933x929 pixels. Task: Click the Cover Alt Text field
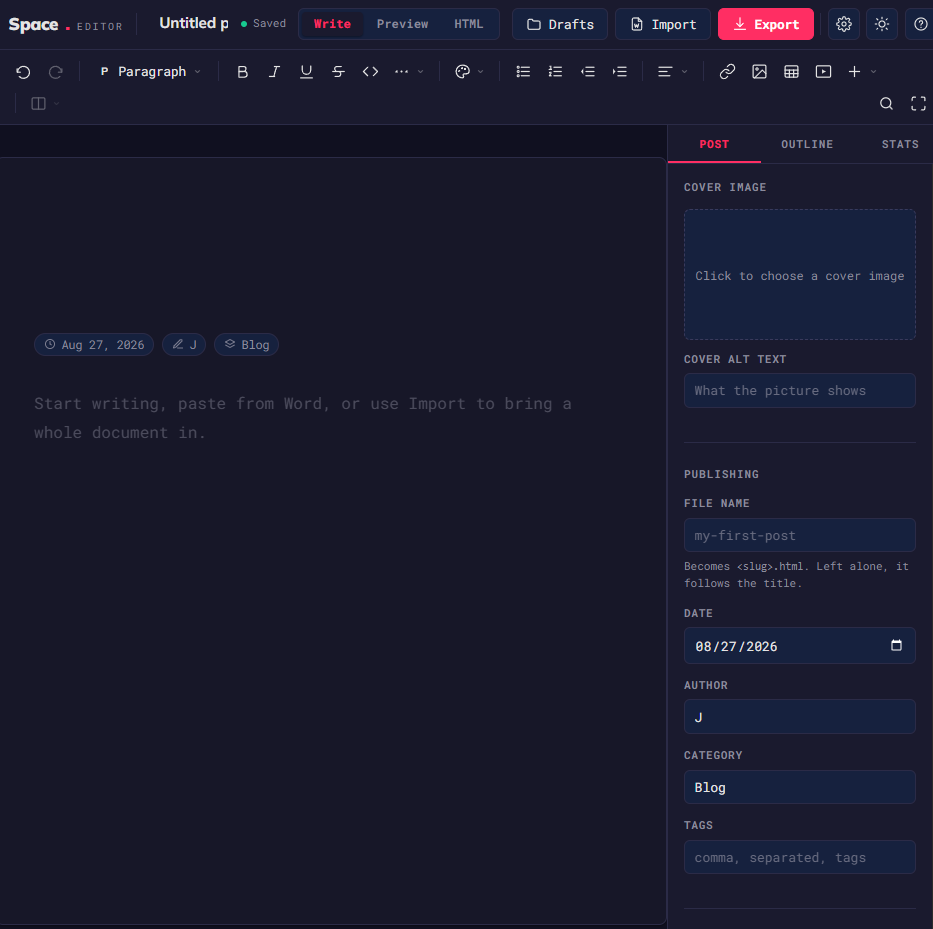pyautogui.click(x=800, y=390)
